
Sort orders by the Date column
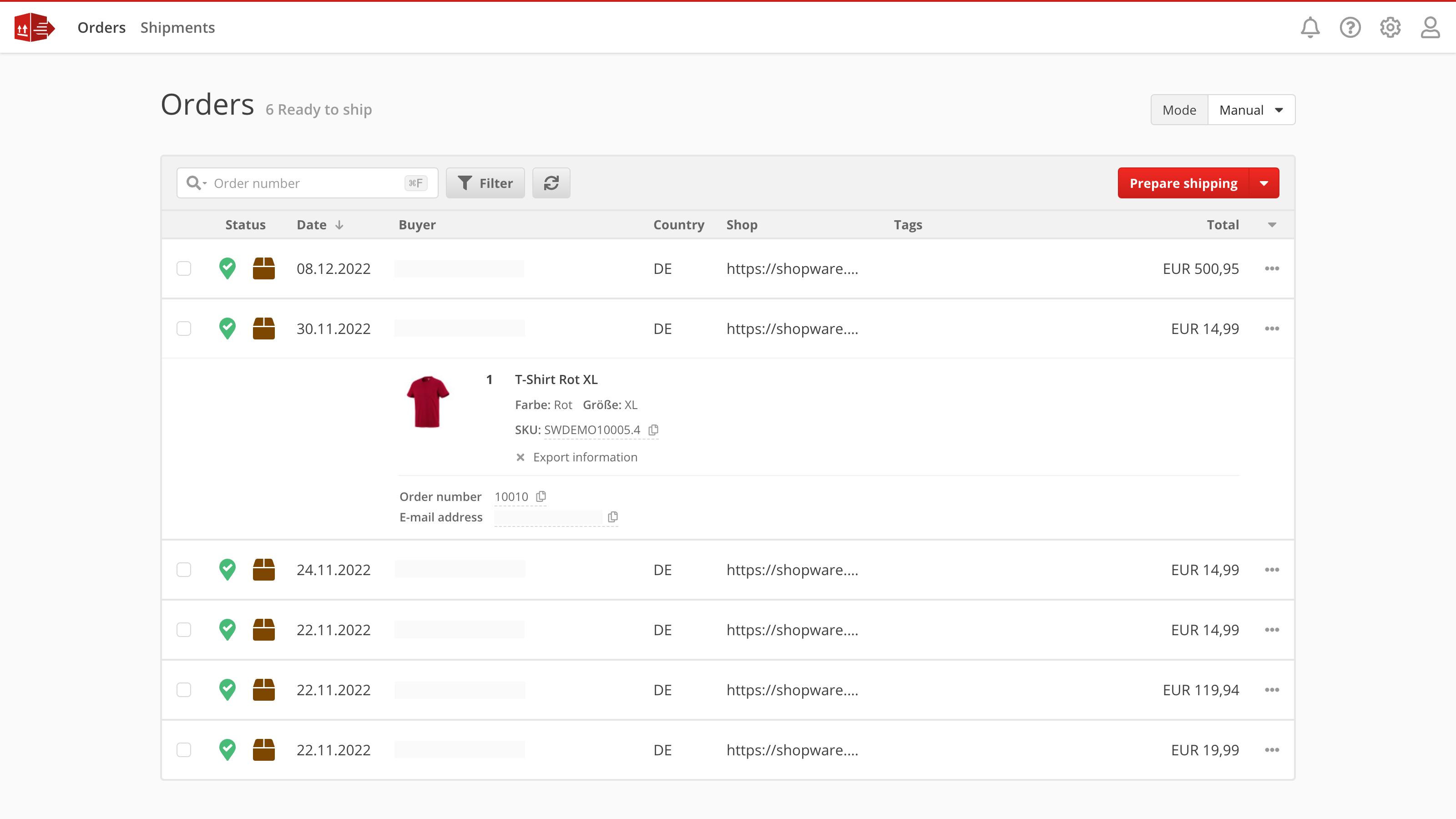click(x=320, y=225)
